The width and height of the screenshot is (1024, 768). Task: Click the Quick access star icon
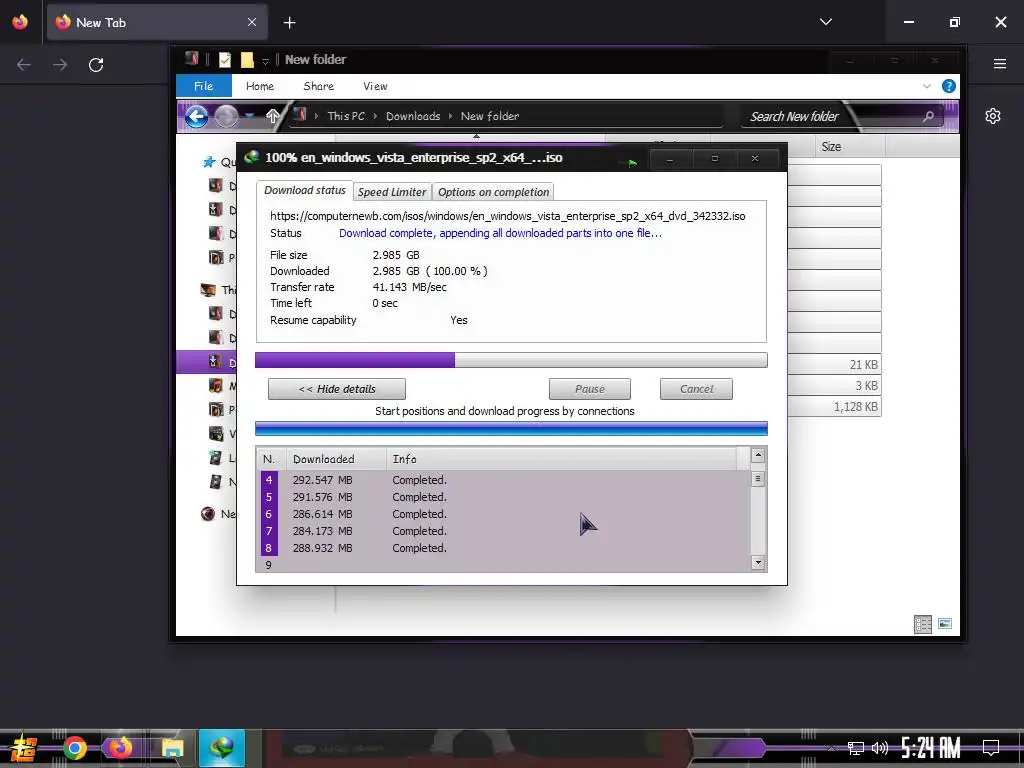coord(208,162)
